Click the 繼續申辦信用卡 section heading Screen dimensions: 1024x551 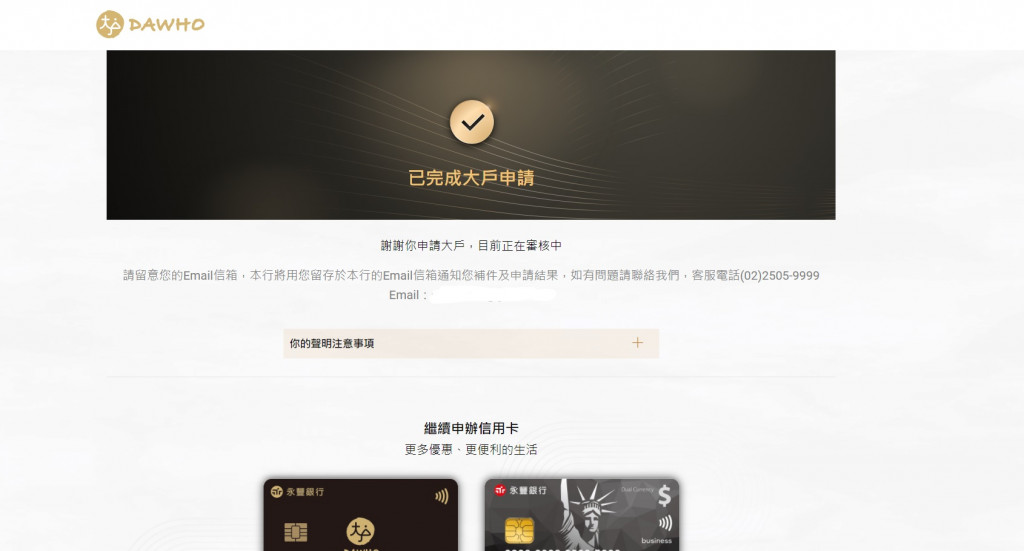(x=472, y=428)
